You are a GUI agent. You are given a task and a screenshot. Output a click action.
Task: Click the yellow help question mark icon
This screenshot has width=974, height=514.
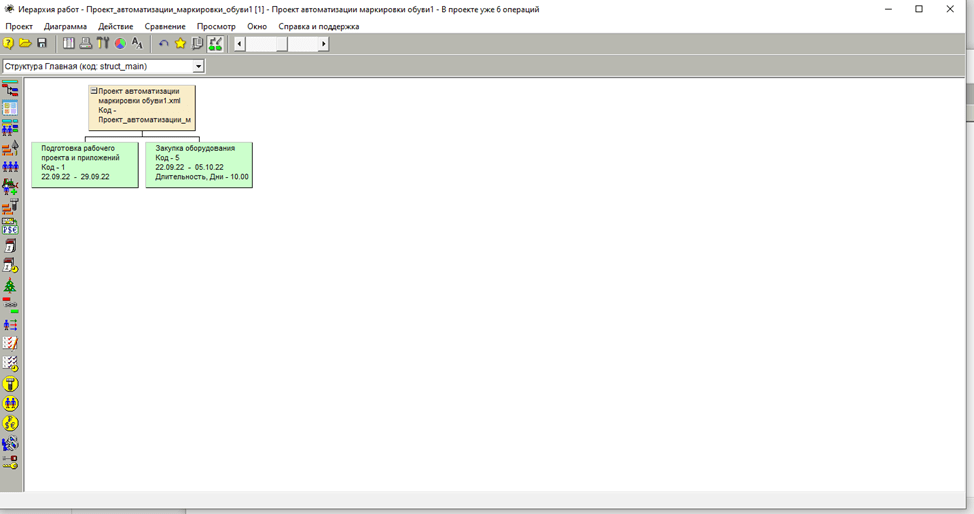[x=8, y=44]
